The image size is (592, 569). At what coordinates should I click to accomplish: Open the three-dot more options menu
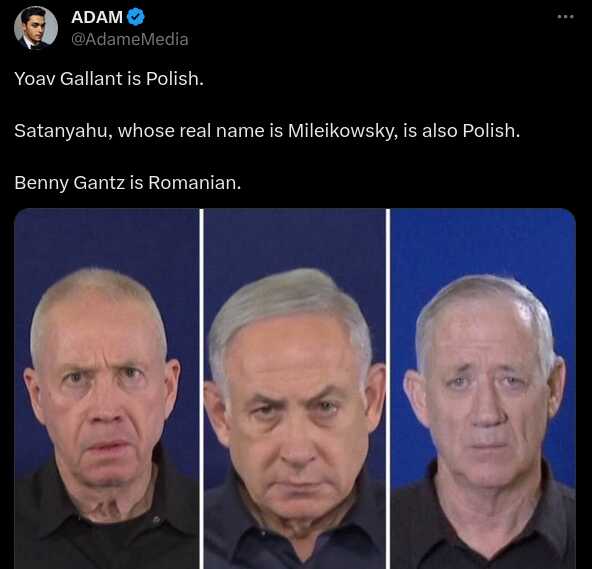click(x=566, y=17)
